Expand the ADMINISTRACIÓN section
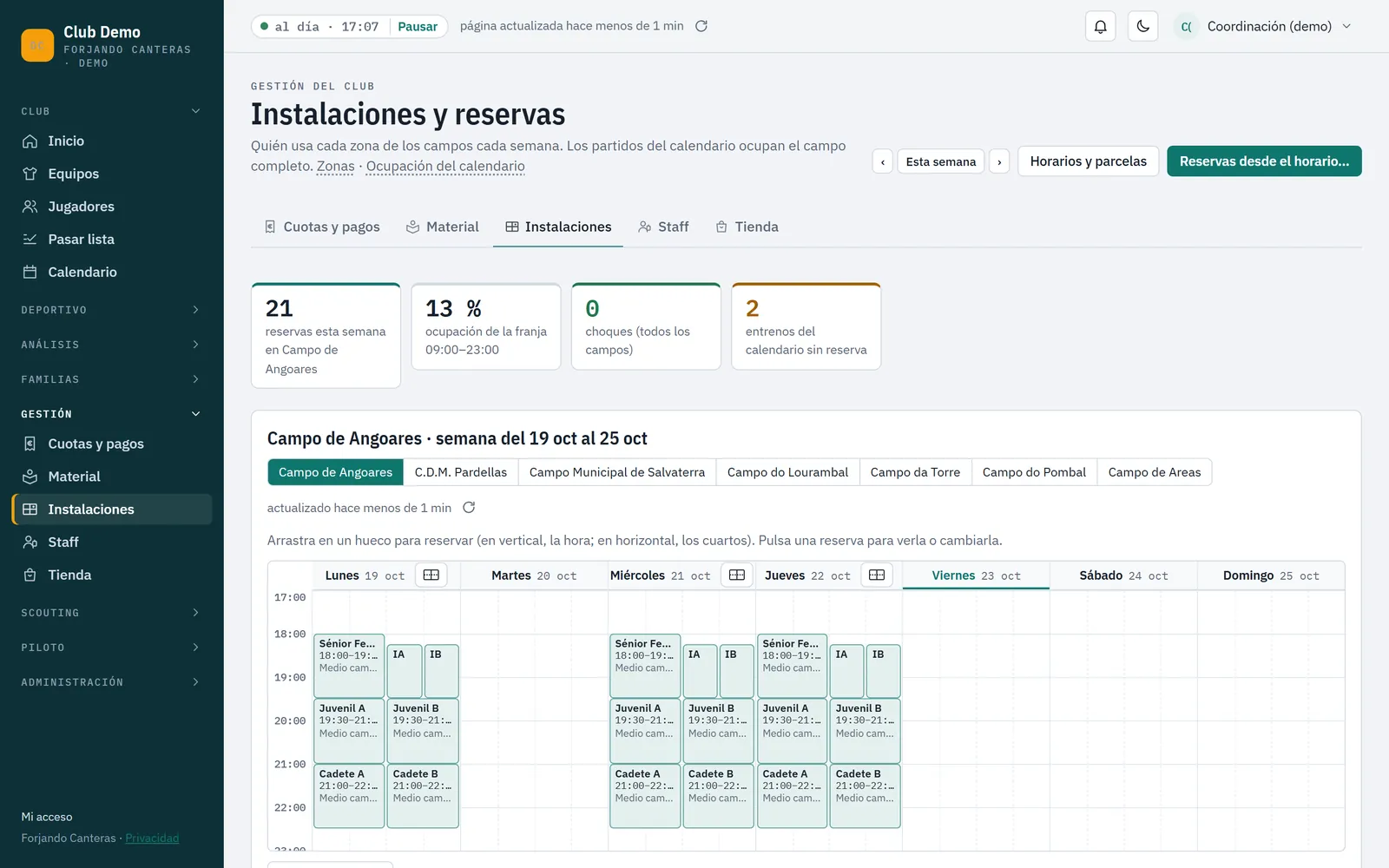This screenshot has width=1389, height=868. (x=111, y=682)
